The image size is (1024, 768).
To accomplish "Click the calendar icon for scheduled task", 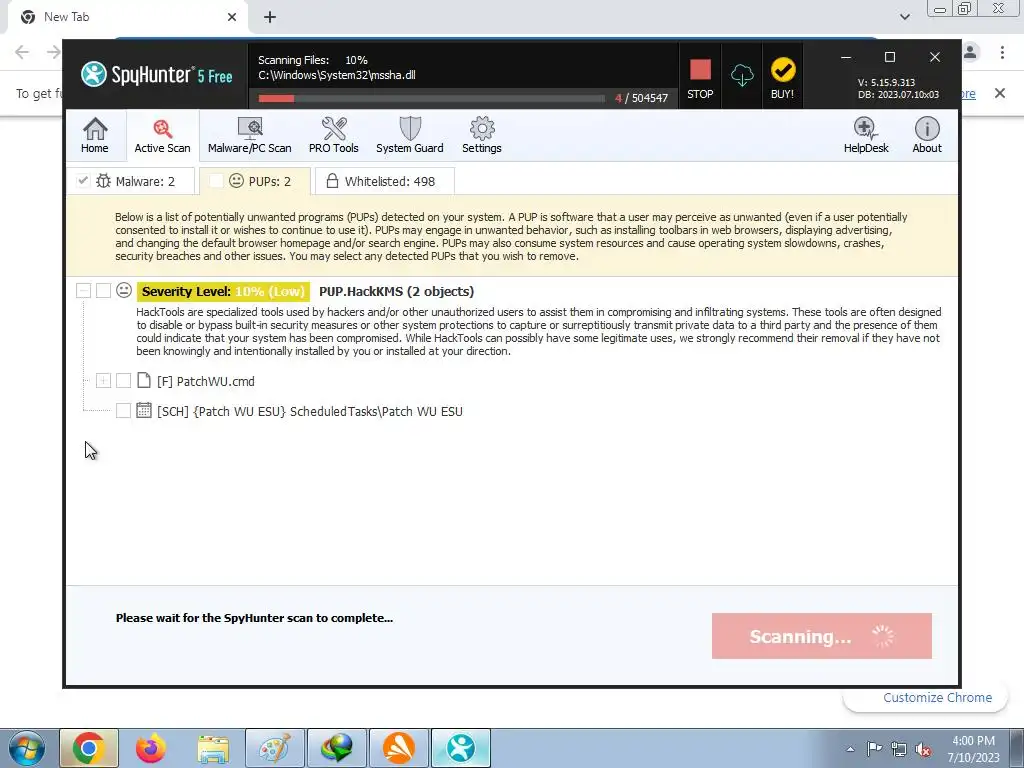I will click(144, 410).
